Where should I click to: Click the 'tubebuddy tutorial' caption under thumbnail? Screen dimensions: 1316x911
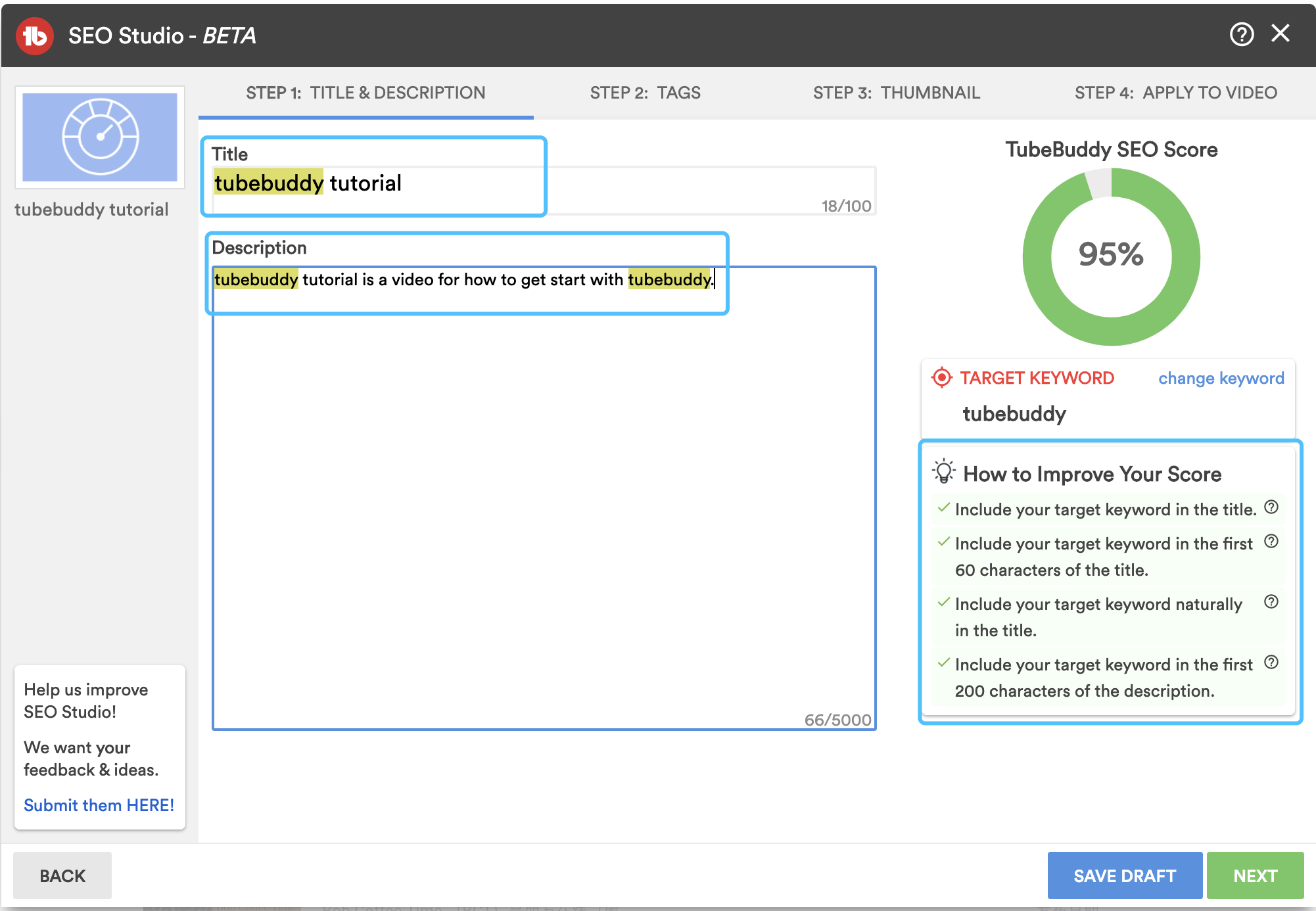click(x=91, y=210)
